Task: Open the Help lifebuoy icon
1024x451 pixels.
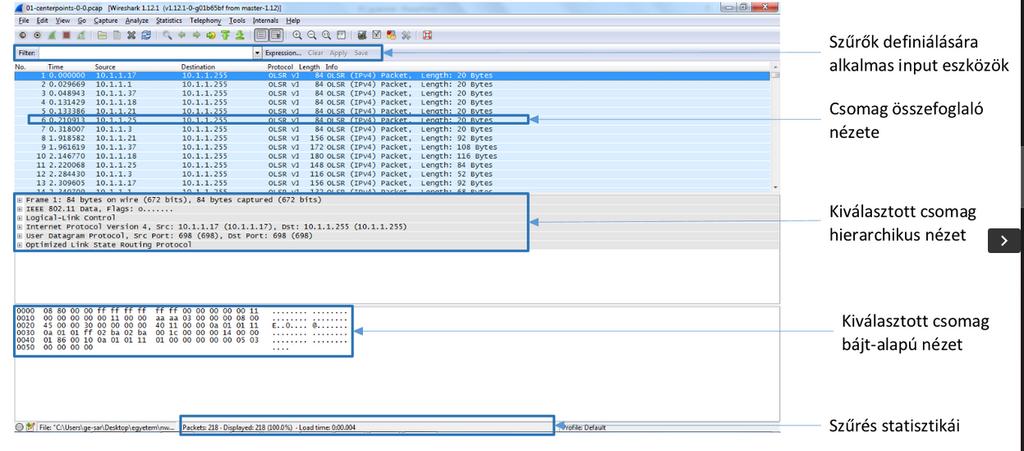Action: 427,35
